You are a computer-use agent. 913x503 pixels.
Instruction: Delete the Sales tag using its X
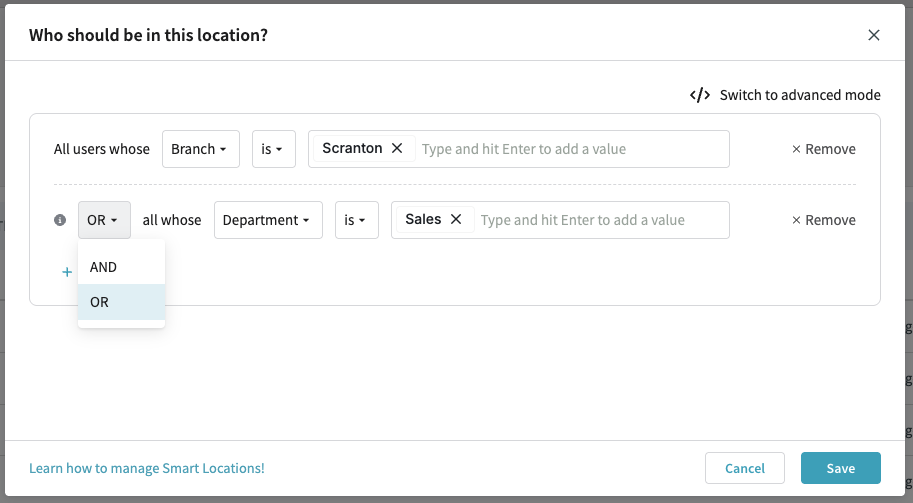pos(456,219)
